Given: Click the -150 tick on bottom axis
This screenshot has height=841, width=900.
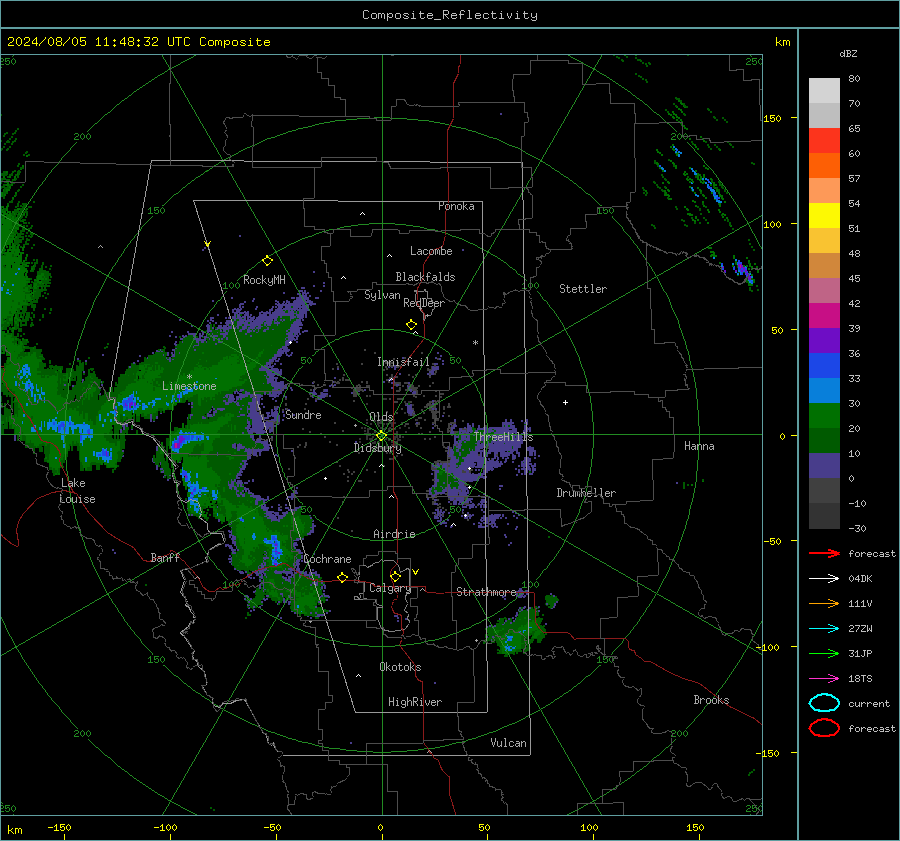Looking at the screenshot, I should click(x=59, y=827).
